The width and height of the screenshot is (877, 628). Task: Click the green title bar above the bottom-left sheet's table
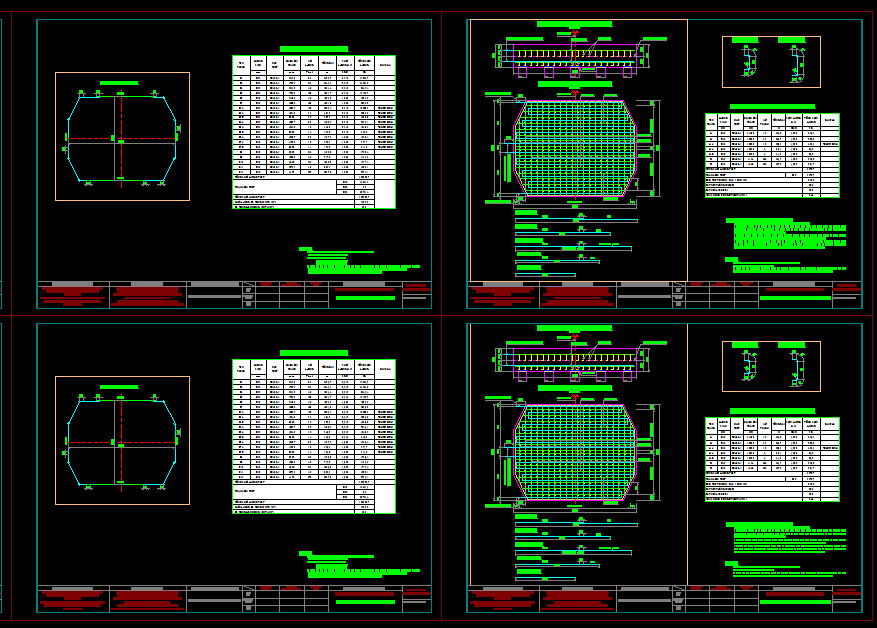pyautogui.click(x=314, y=353)
